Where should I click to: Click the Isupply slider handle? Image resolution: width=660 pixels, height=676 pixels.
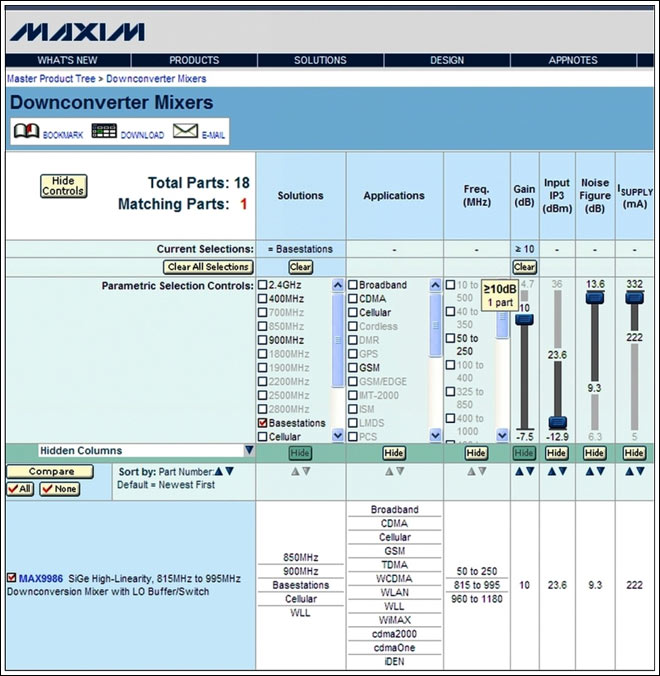(635, 297)
